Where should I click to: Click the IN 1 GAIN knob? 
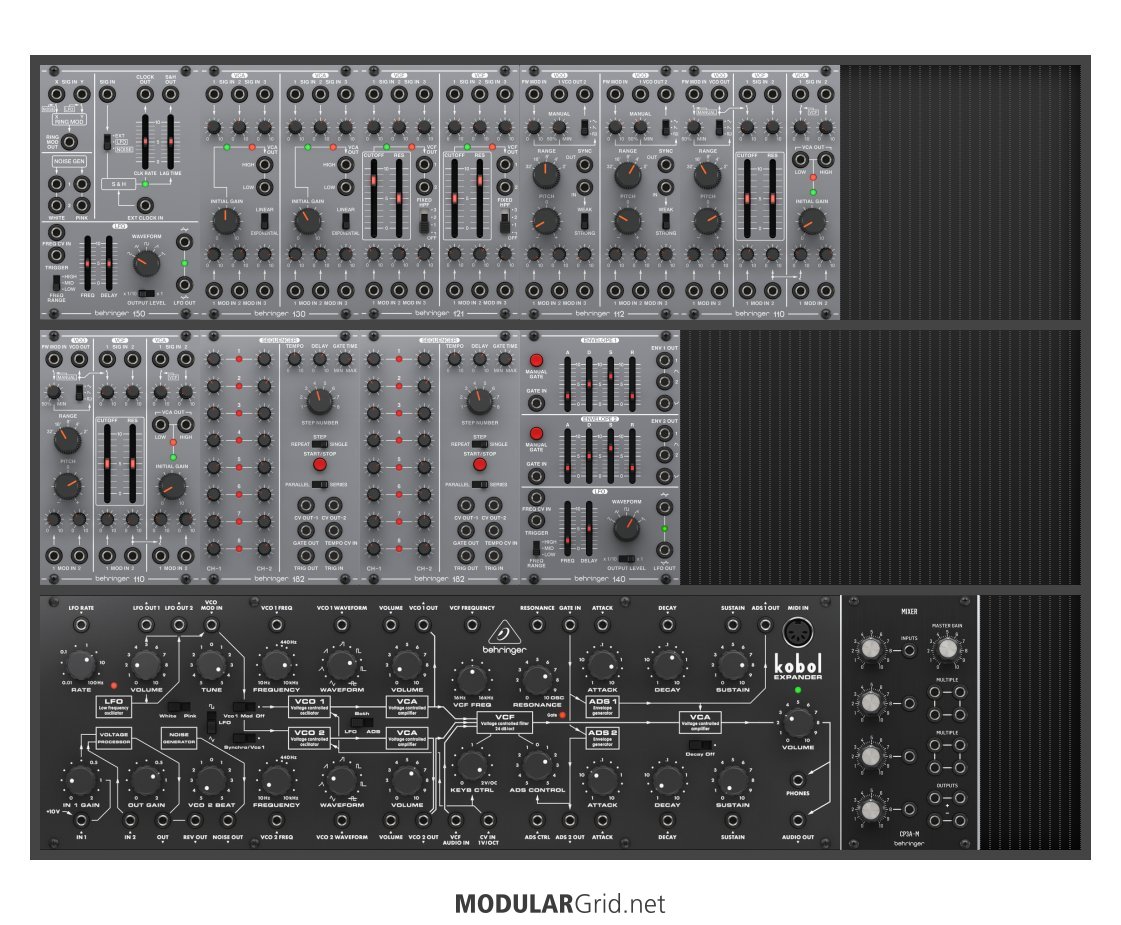click(81, 780)
